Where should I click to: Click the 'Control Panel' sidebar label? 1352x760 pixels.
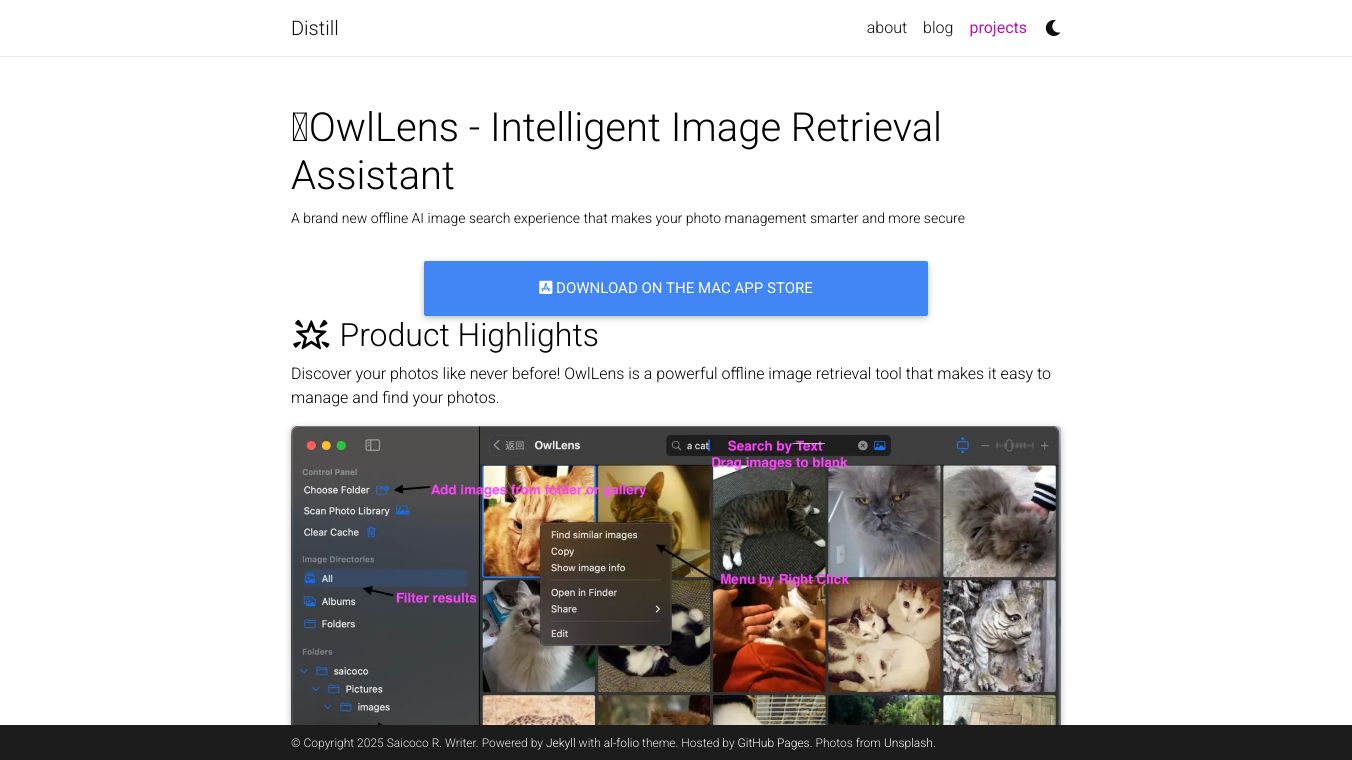pyautogui.click(x=330, y=472)
